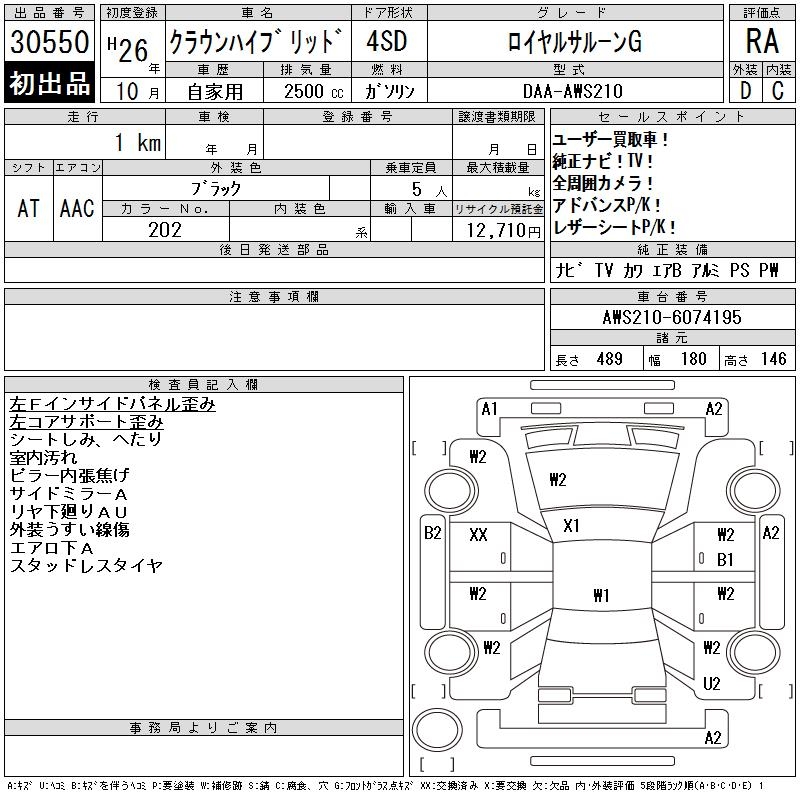
Task: Select chassis number AWS210-6074195
Action: pyautogui.click(x=672, y=317)
